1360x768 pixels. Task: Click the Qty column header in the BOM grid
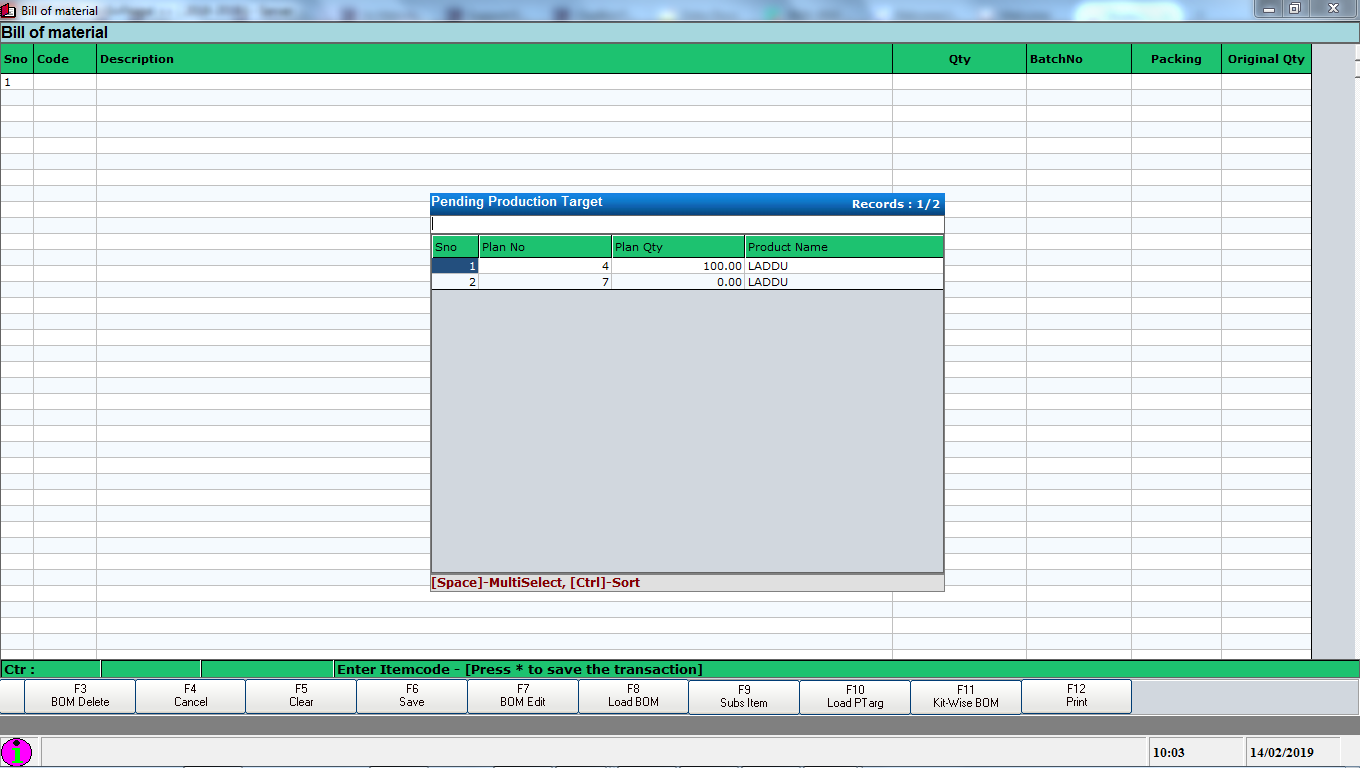959,59
